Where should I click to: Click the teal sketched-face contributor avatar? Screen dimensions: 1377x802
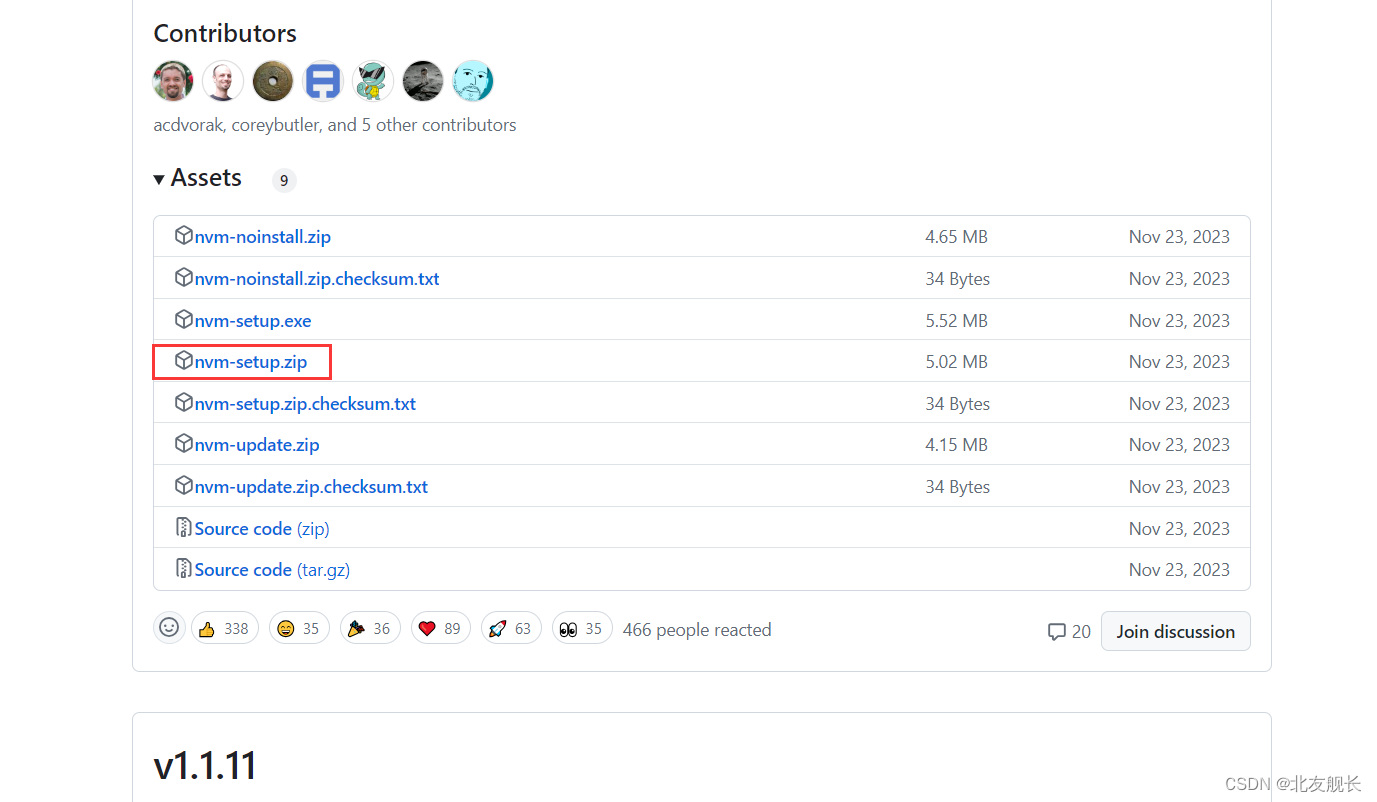click(x=473, y=81)
